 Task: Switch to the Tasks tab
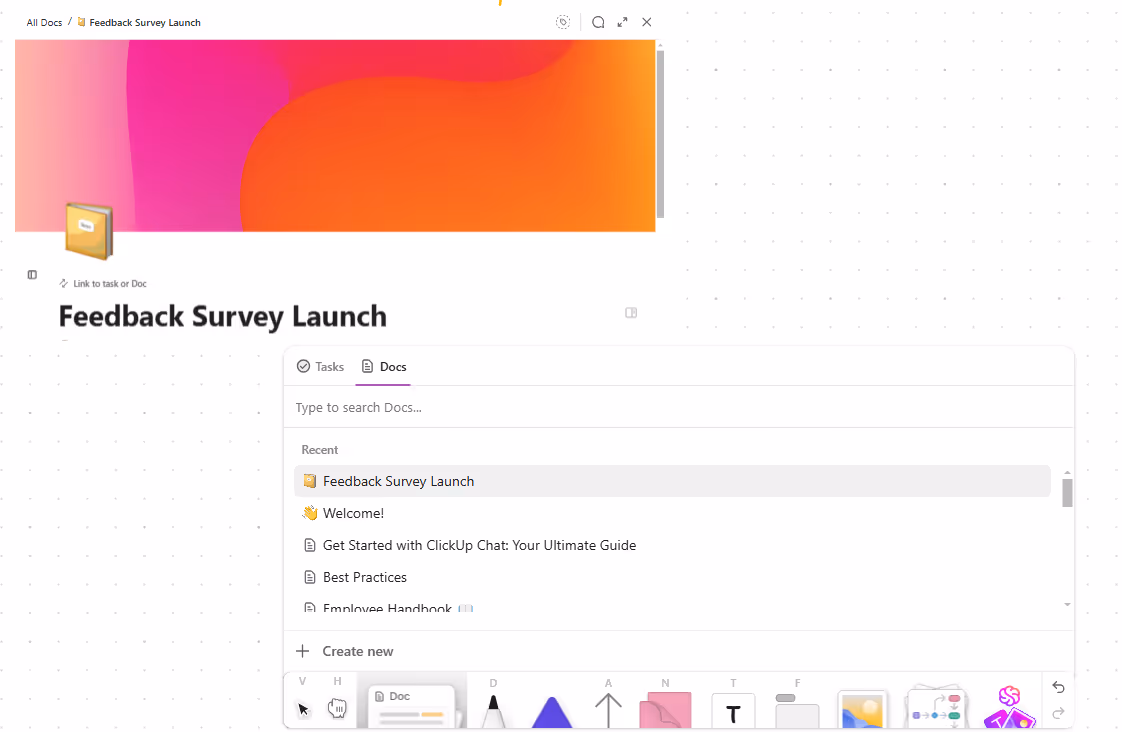(319, 366)
